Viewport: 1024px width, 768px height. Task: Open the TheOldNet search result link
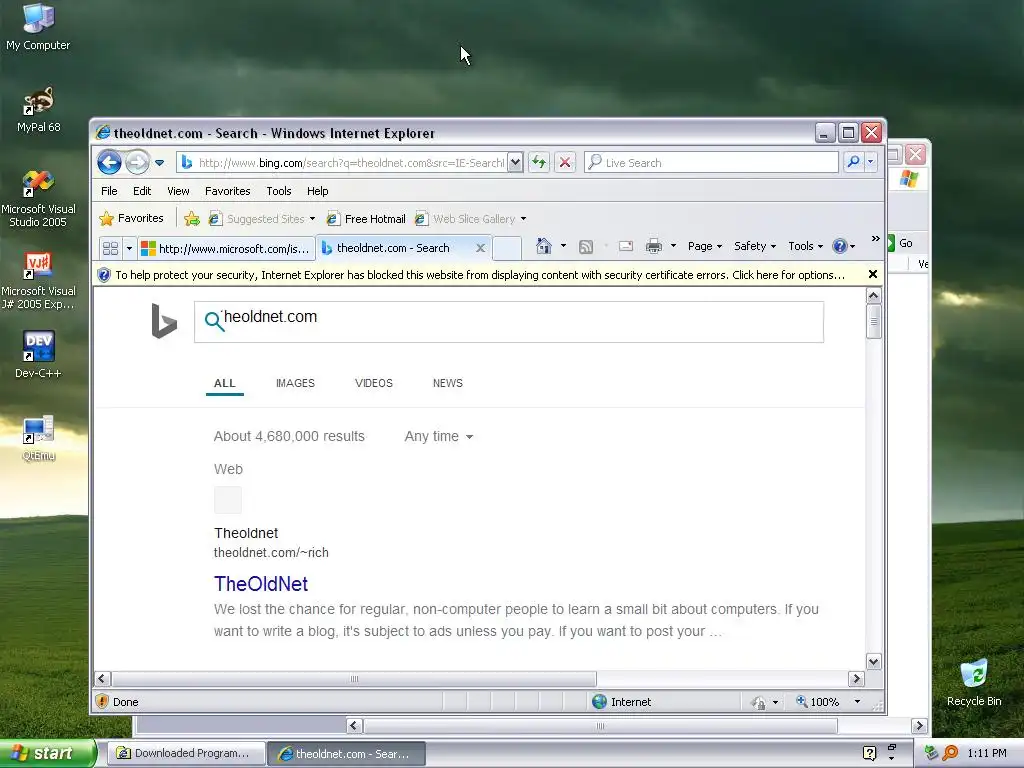click(261, 584)
